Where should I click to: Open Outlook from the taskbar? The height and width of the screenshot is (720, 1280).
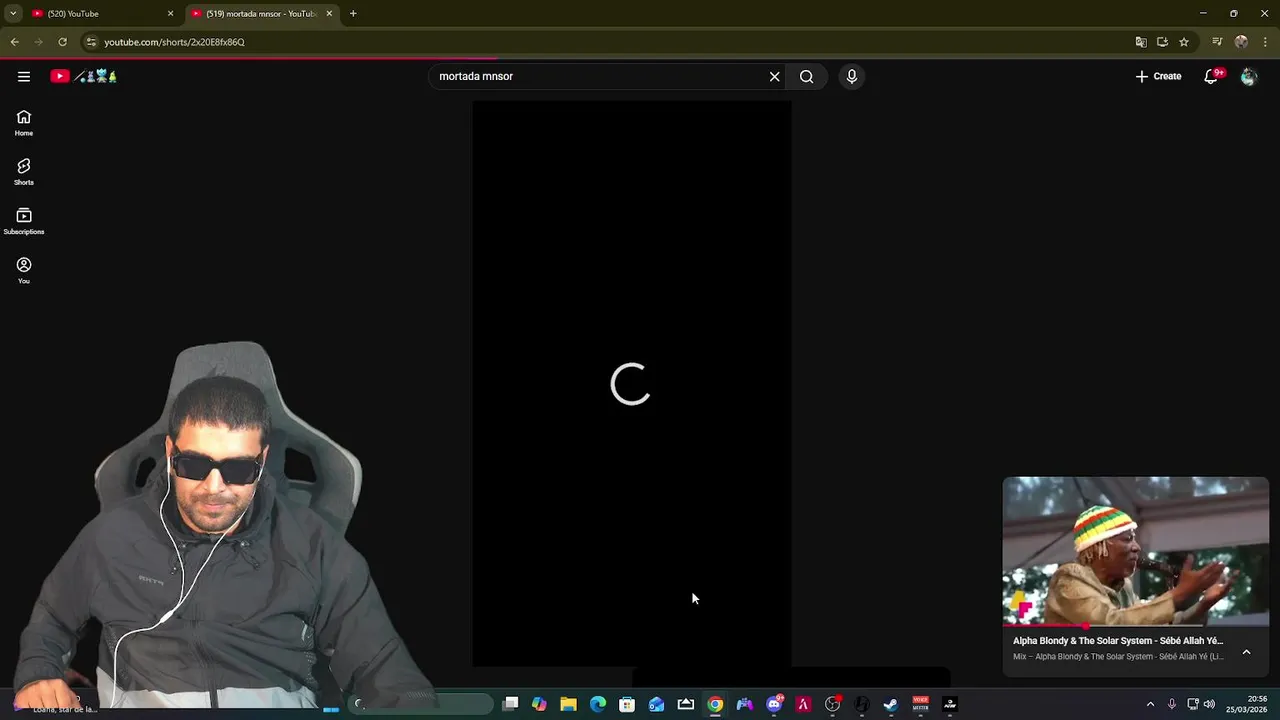point(656,704)
